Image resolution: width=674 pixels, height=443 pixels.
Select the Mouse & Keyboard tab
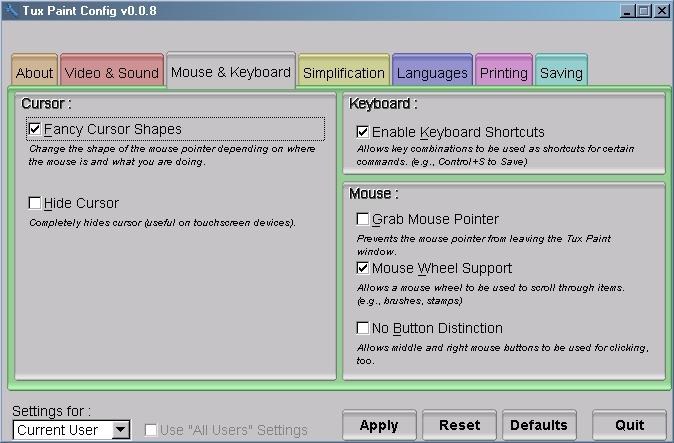(231, 72)
